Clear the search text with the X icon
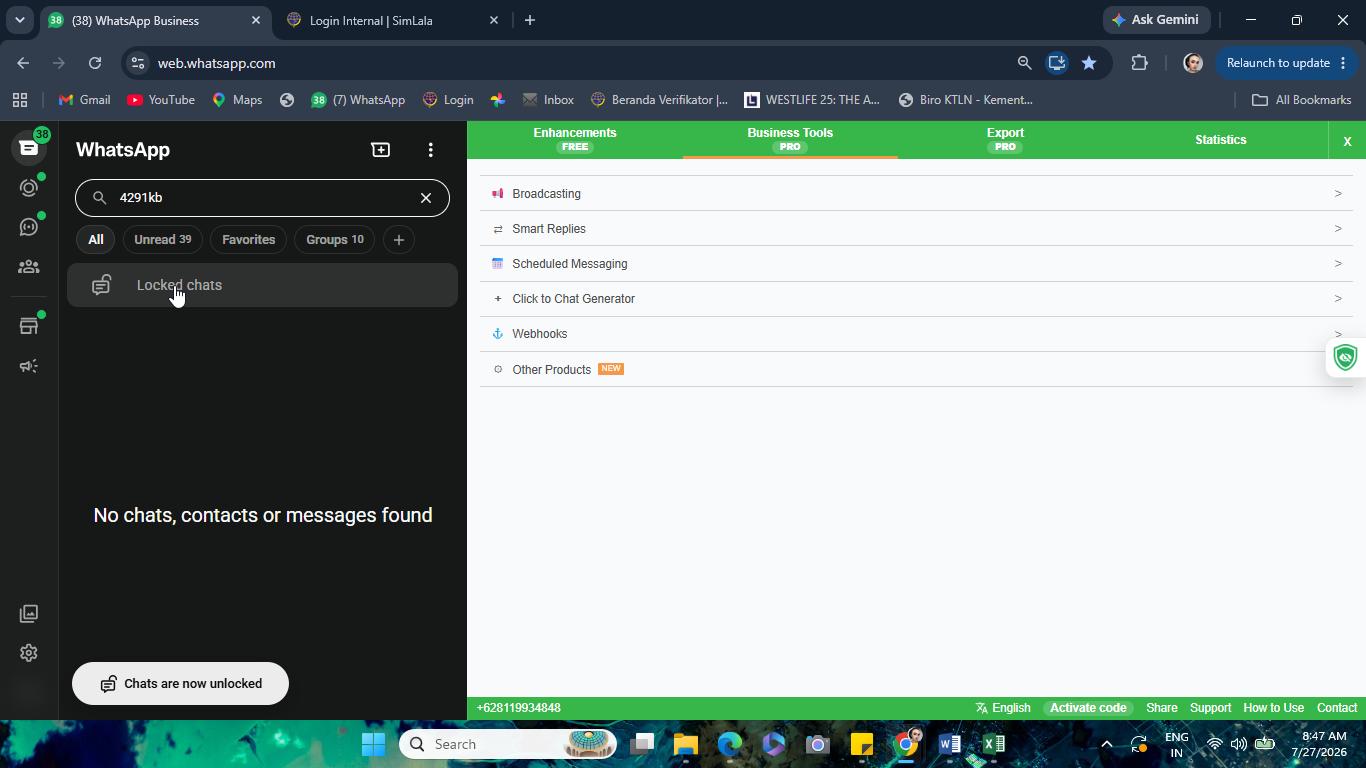Screen dimensions: 1366x768 point(426,198)
